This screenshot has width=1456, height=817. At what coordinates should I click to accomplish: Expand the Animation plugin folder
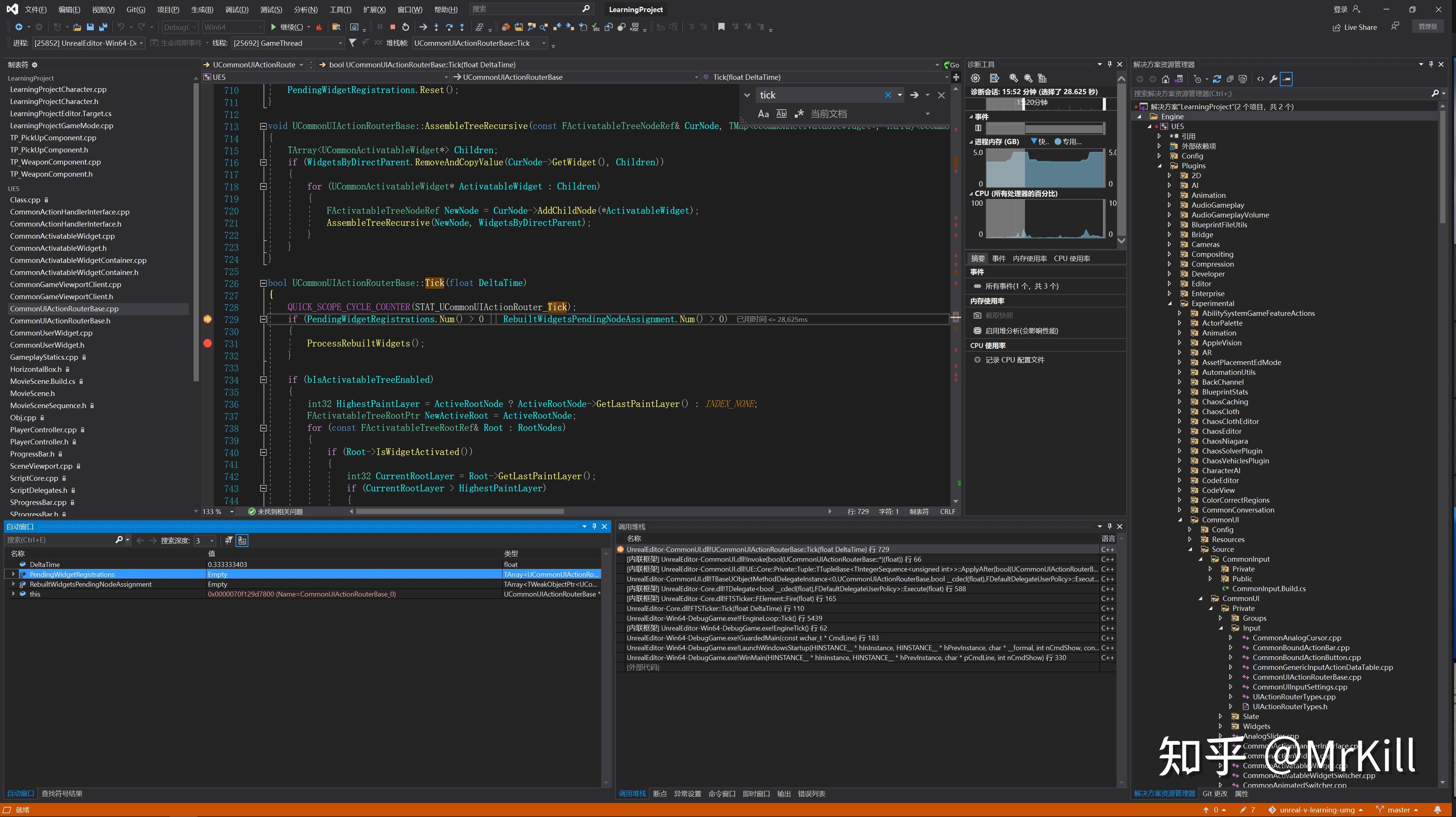[x=1170, y=195]
